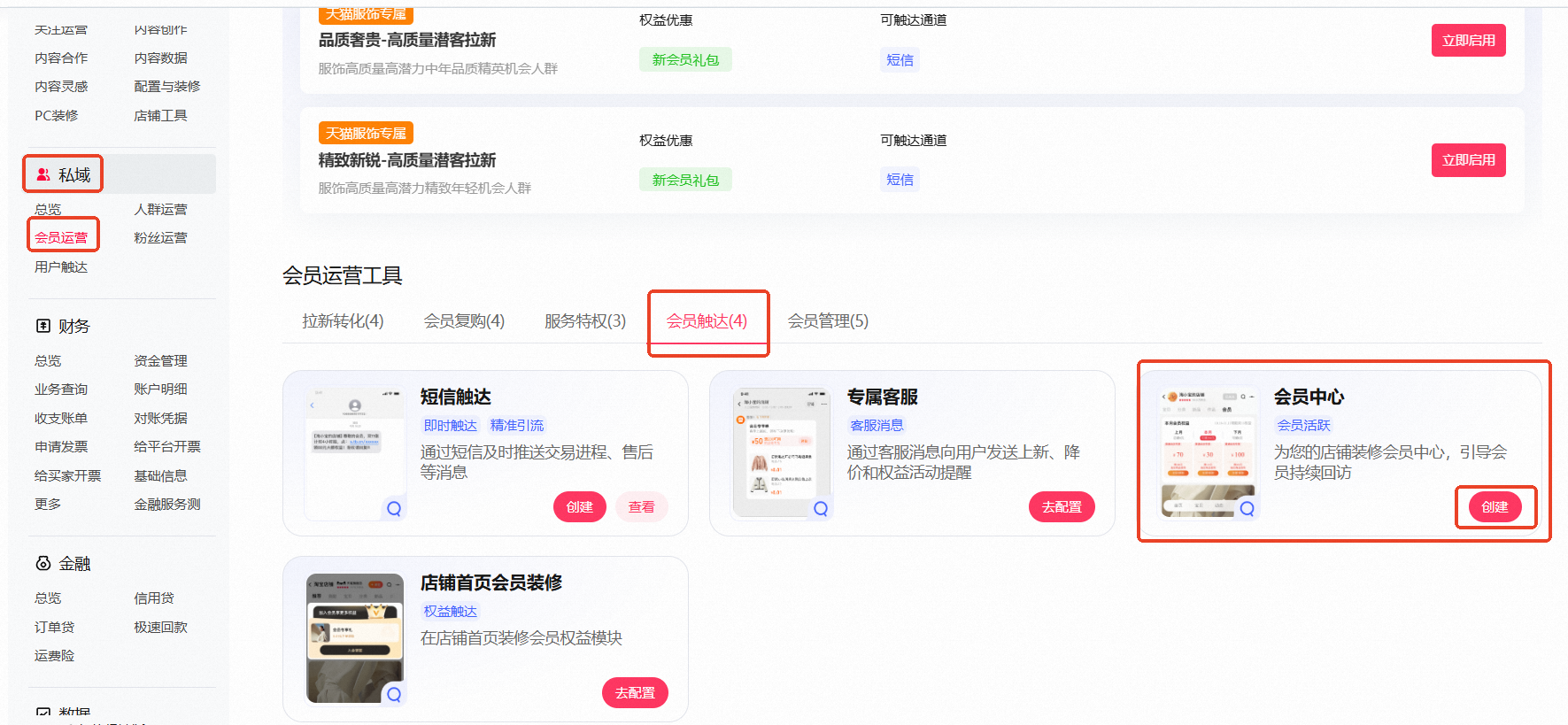The image size is (1568, 725).
Task: Click 创建 button on 短信触达 card
Action: (580, 506)
